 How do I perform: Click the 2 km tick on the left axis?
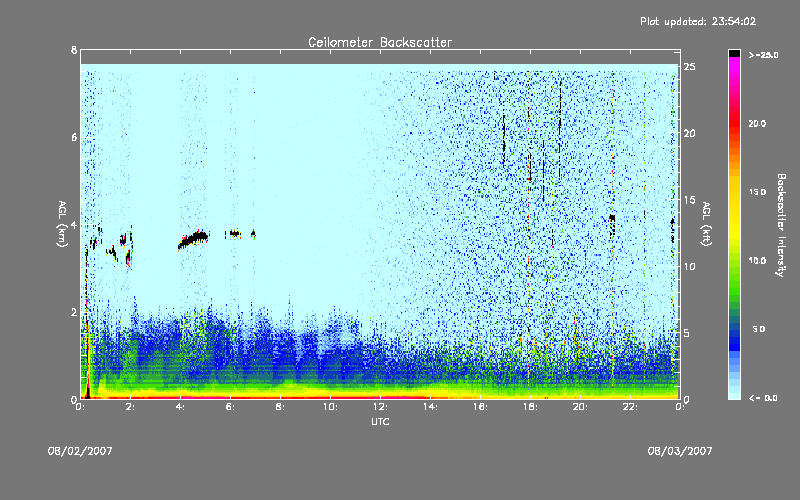(74, 312)
